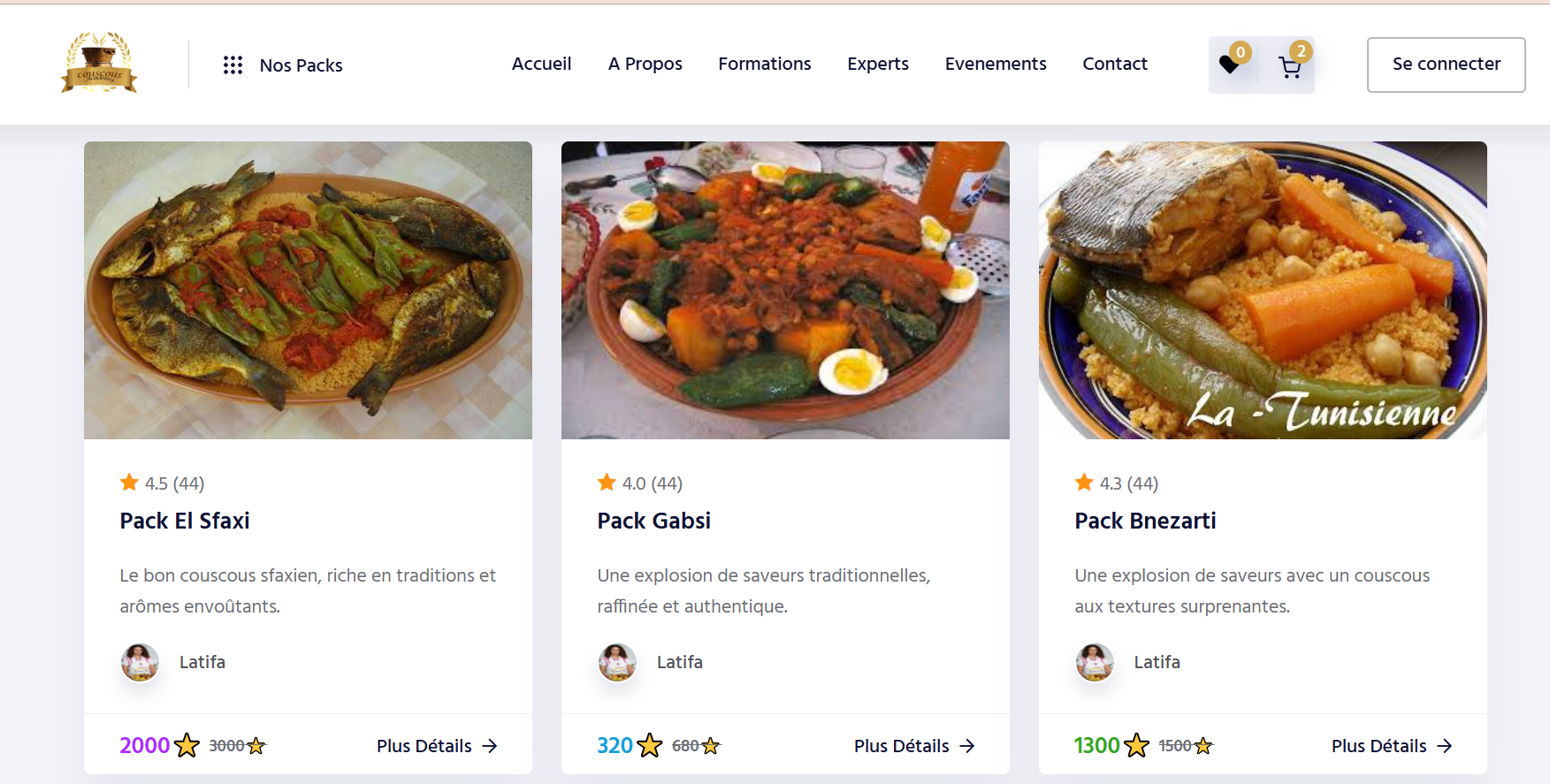The width and height of the screenshot is (1550, 784).
Task: Open the Nos Packs grid menu icon
Action: [233, 65]
